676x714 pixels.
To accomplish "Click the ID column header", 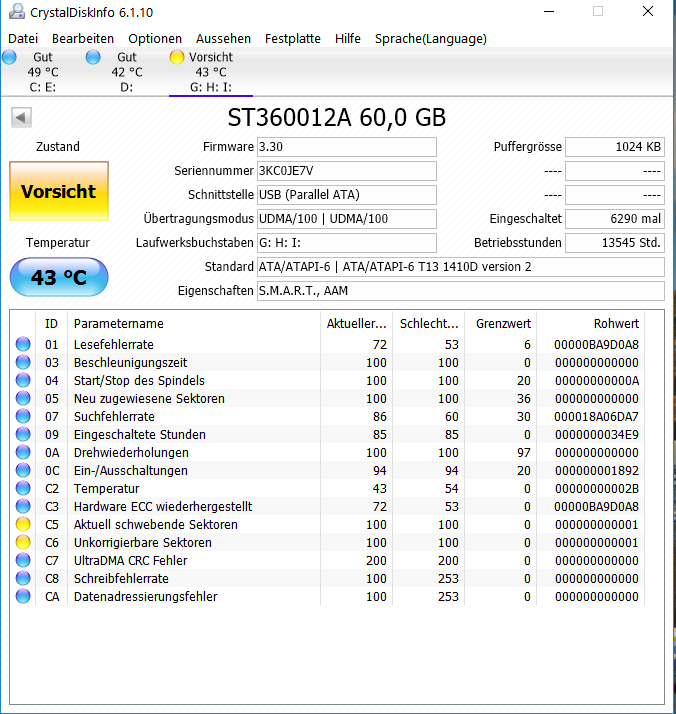I will tap(51, 324).
